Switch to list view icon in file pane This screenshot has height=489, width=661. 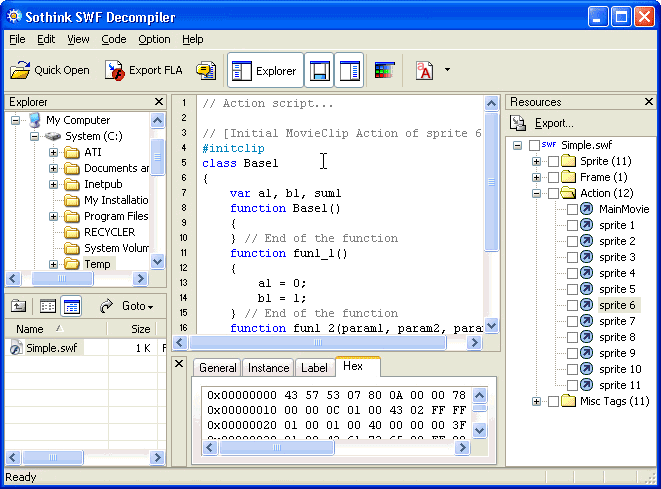pyautogui.click(x=47, y=306)
